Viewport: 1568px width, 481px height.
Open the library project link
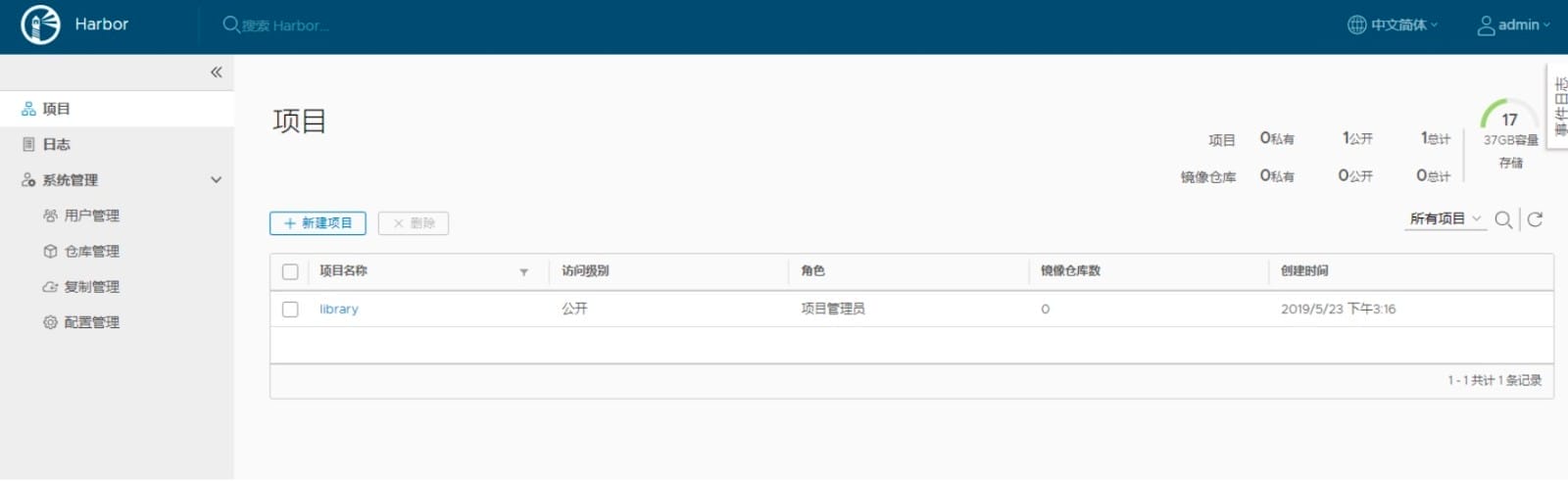(x=339, y=310)
